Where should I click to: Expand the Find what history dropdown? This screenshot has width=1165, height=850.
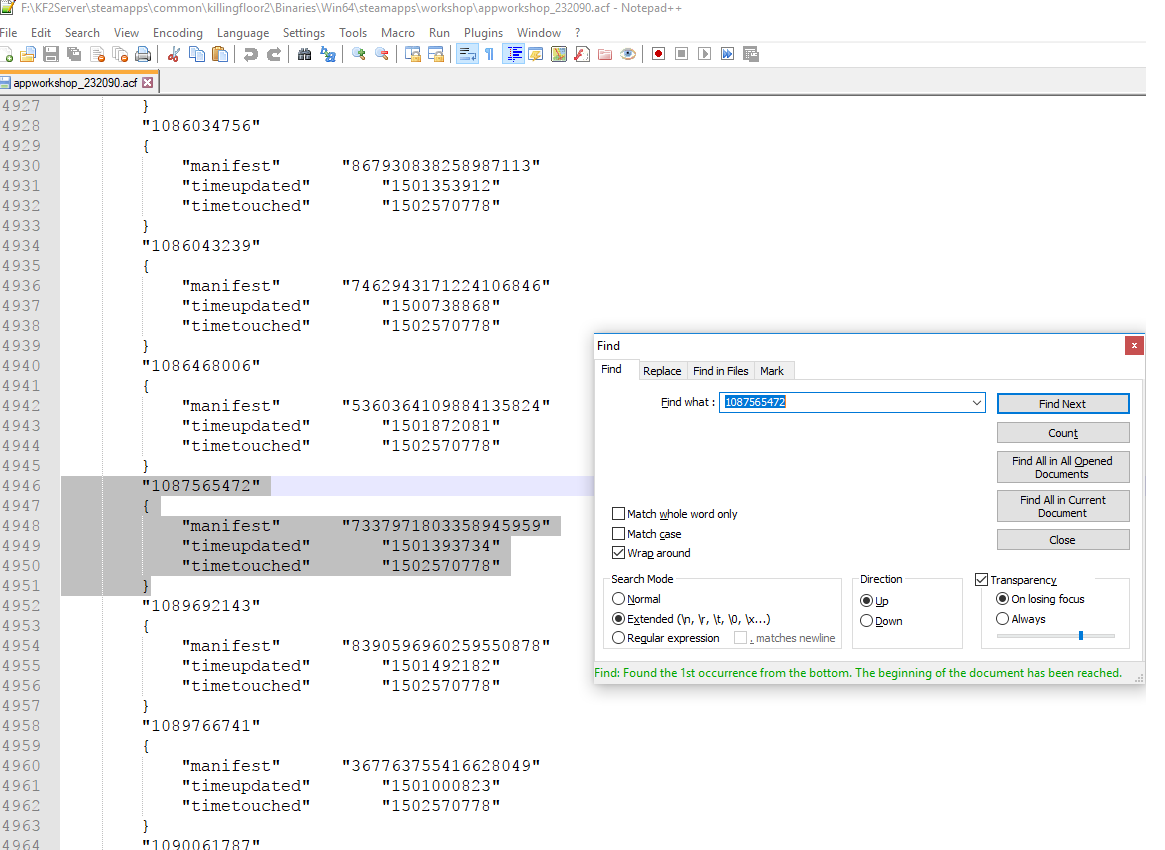point(976,403)
